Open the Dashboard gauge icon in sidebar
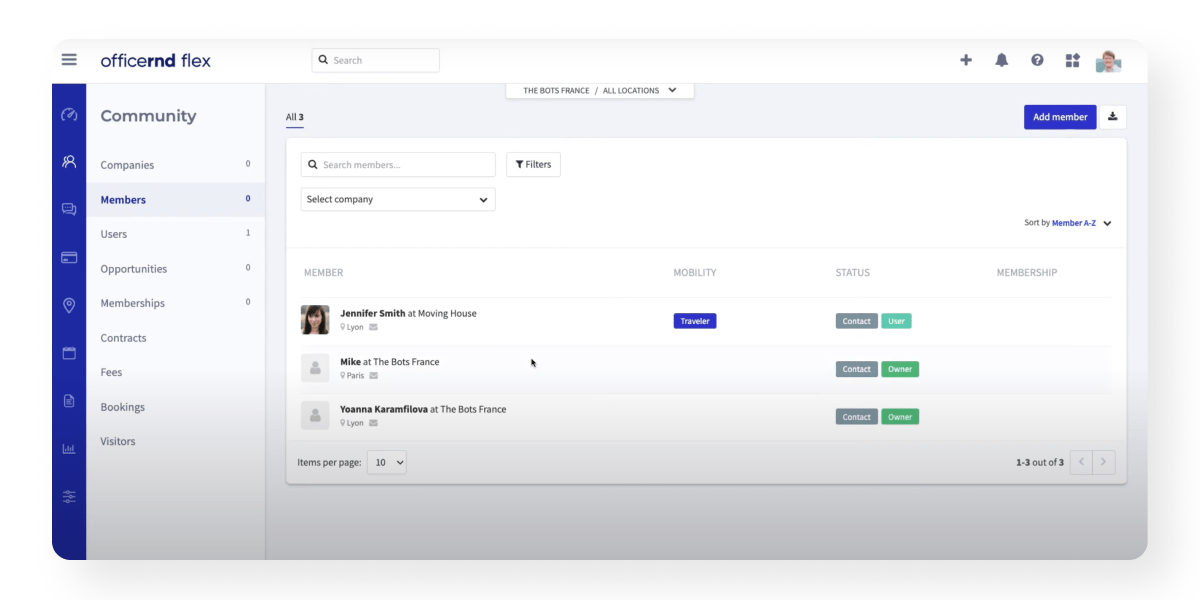Screen dimensions: 1200x600 (69, 115)
